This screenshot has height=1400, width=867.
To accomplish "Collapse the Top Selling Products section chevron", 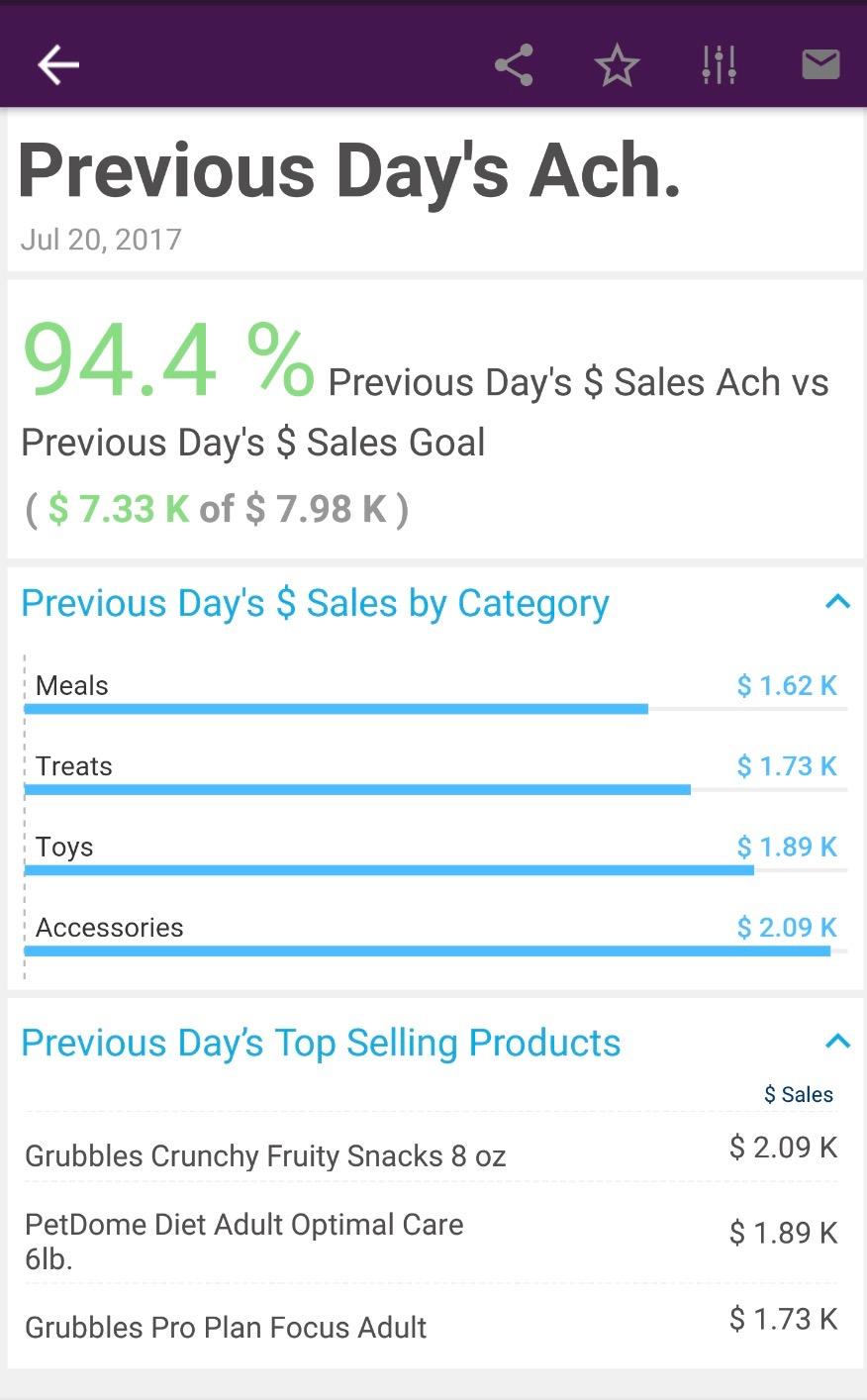I will point(837,1042).
